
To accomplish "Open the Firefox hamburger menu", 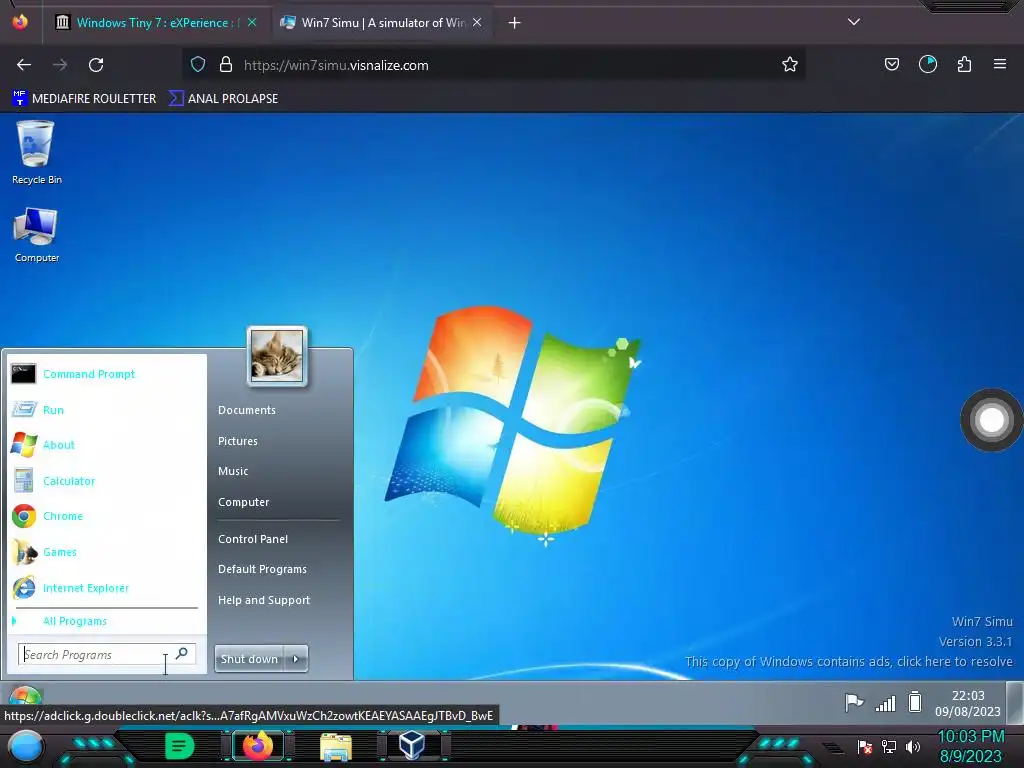I will click(x=1000, y=64).
